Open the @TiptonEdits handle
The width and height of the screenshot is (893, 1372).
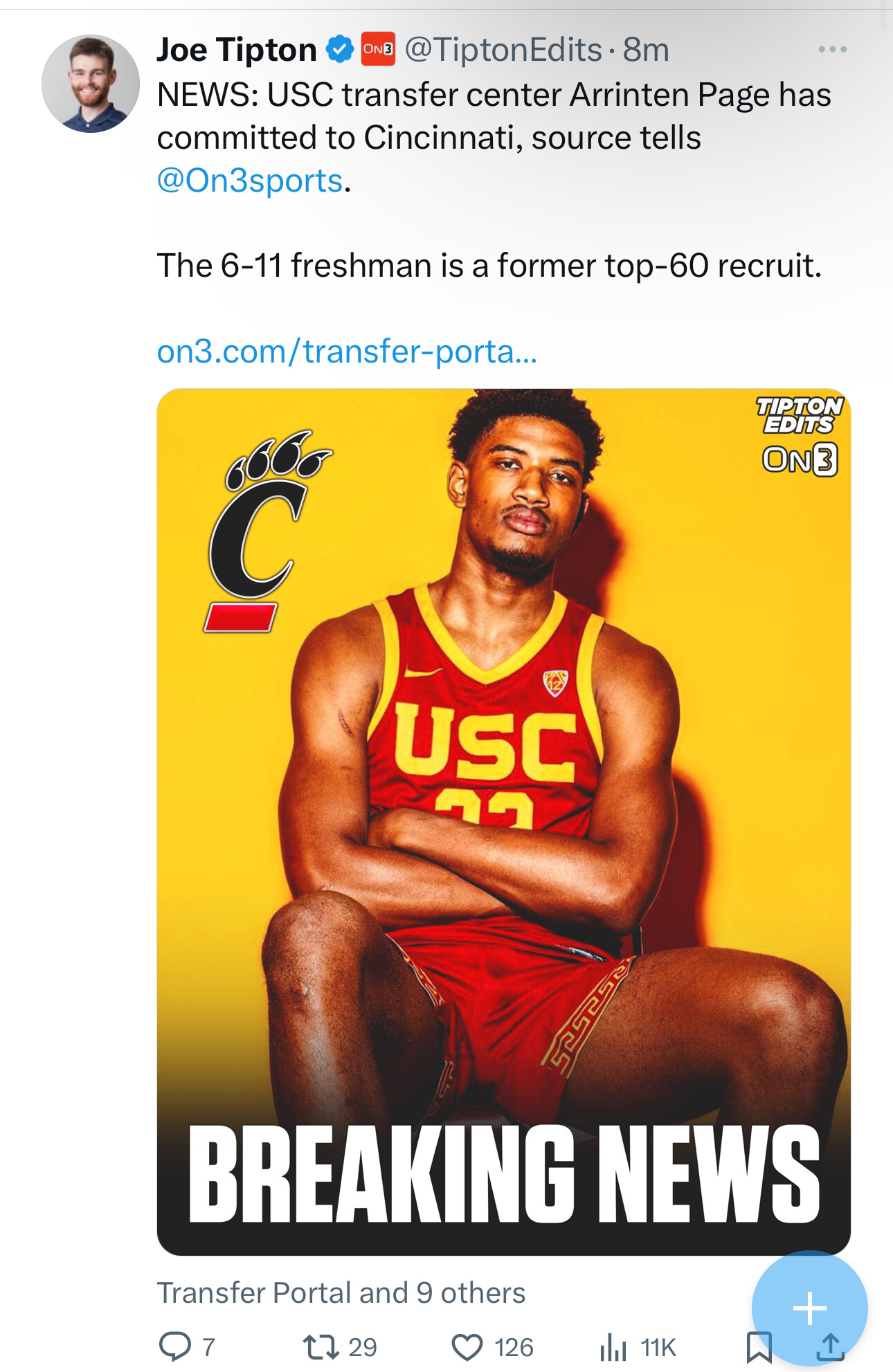tap(503, 50)
